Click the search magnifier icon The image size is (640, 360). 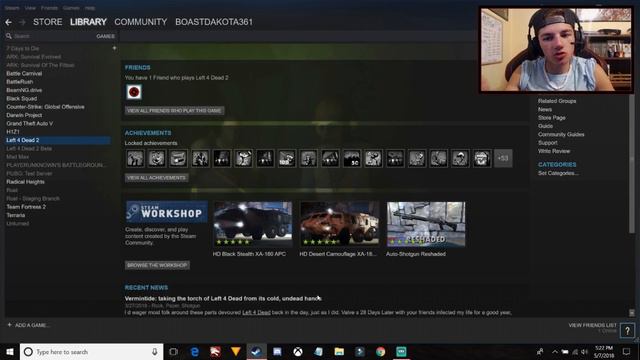9,36
